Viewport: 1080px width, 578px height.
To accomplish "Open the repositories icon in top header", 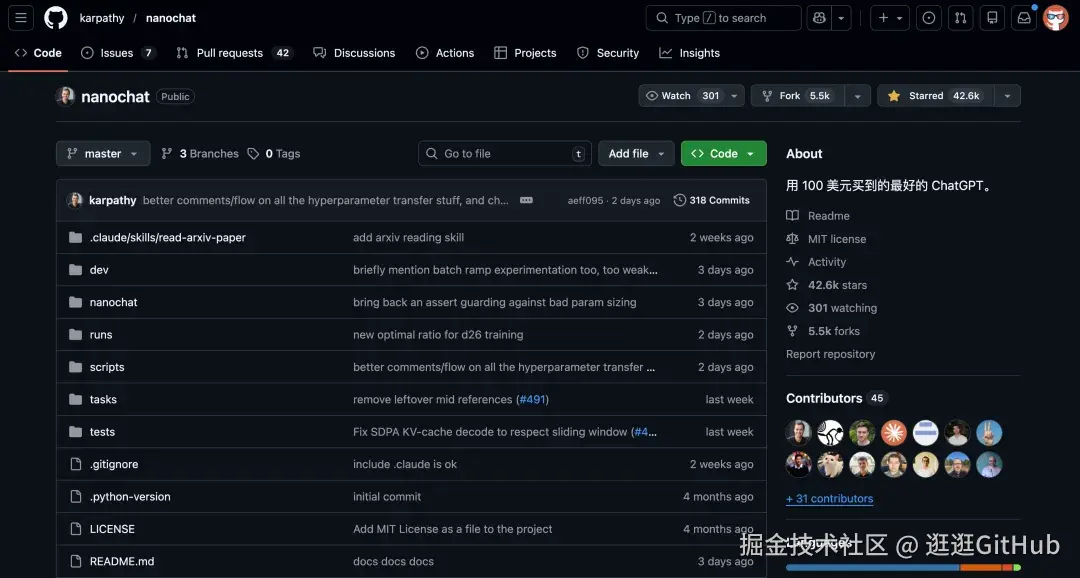I will pyautogui.click(x=992, y=18).
